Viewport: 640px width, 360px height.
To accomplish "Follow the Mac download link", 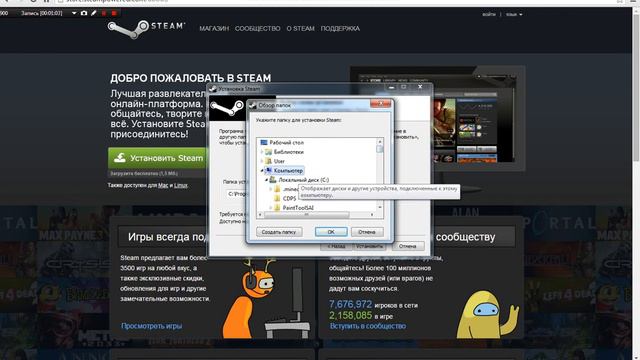I will pyautogui.click(x=163, y=185).
